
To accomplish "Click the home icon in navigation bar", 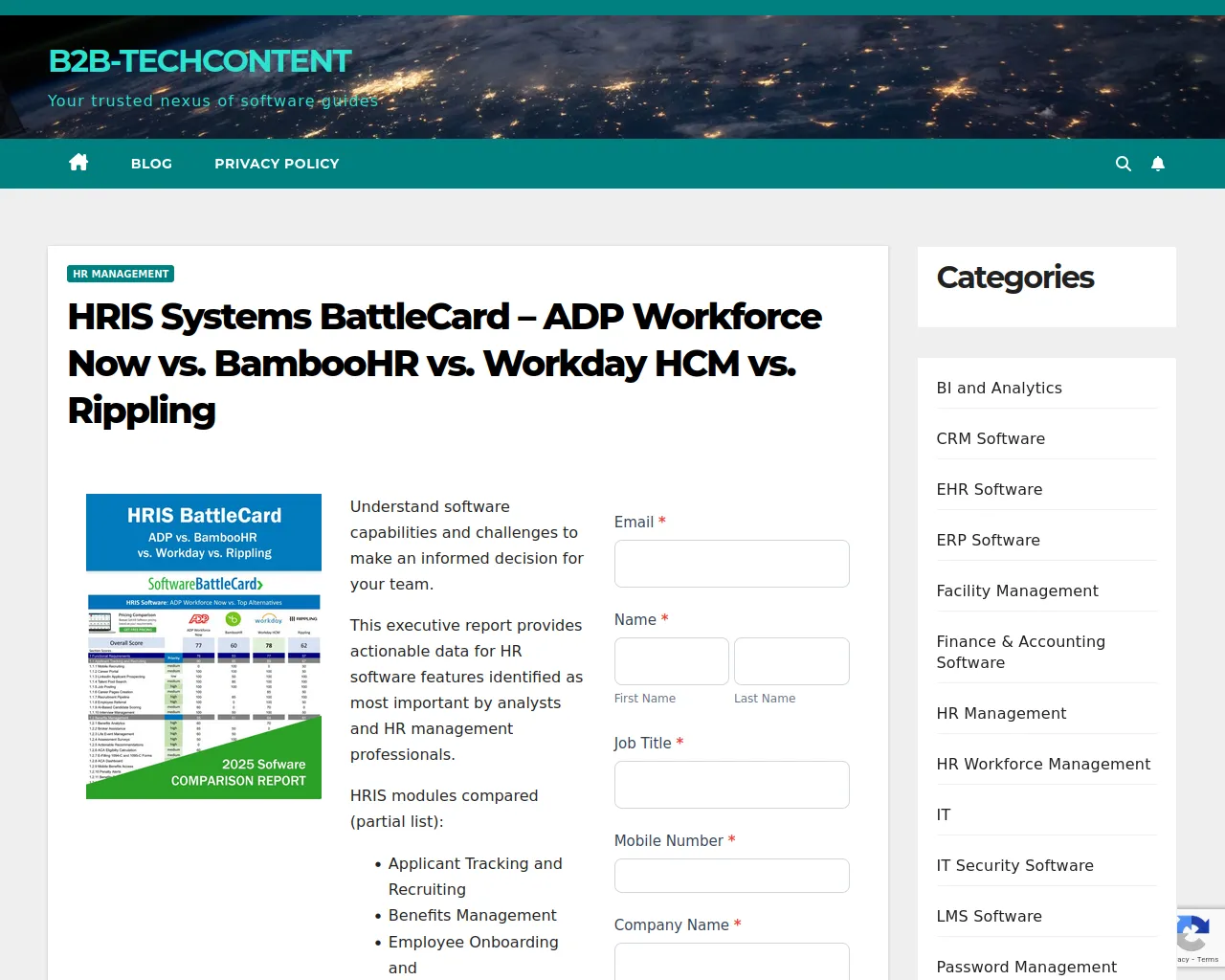I will tap(78, 163).
